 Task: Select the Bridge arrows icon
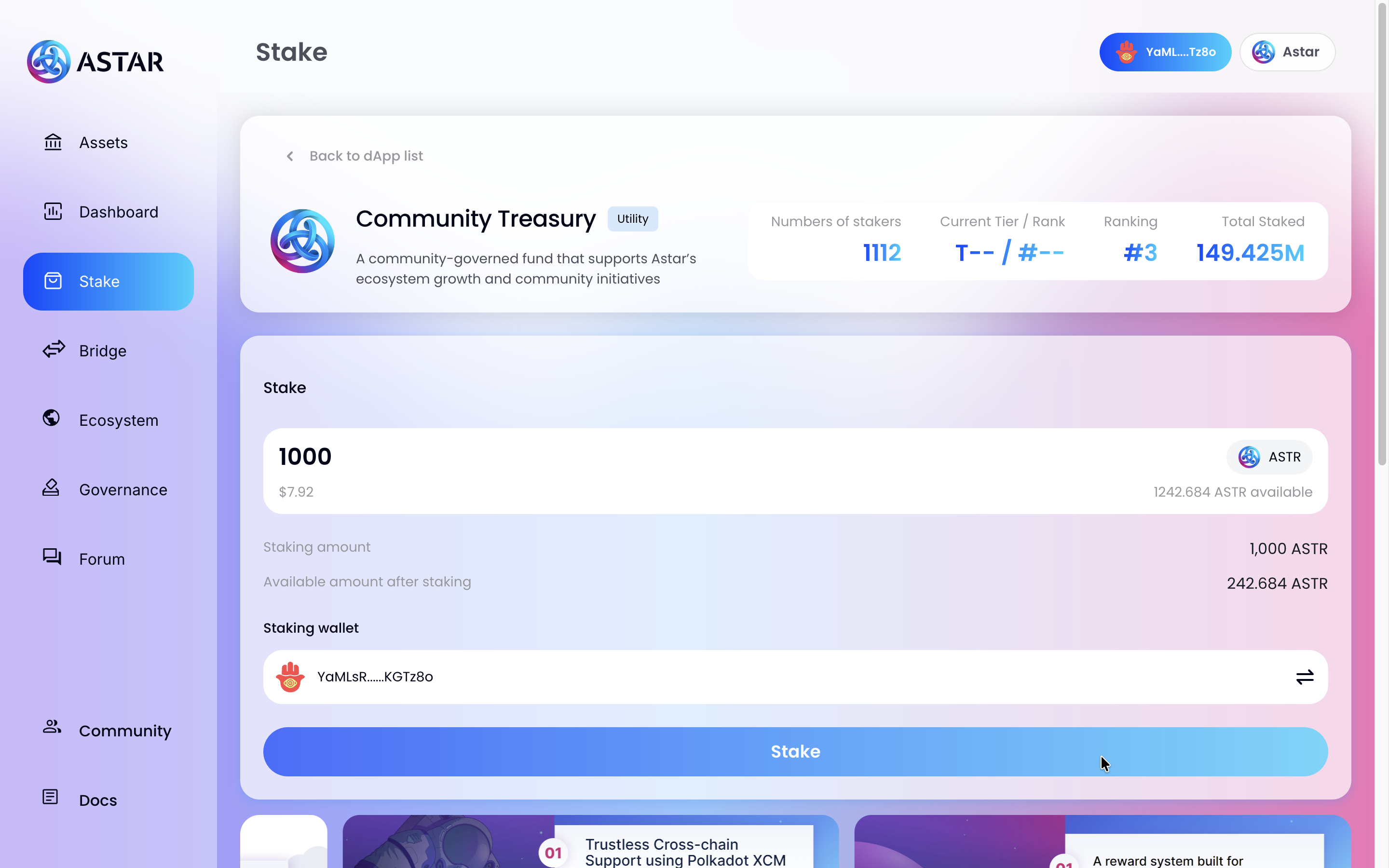[x=54, y=350]
